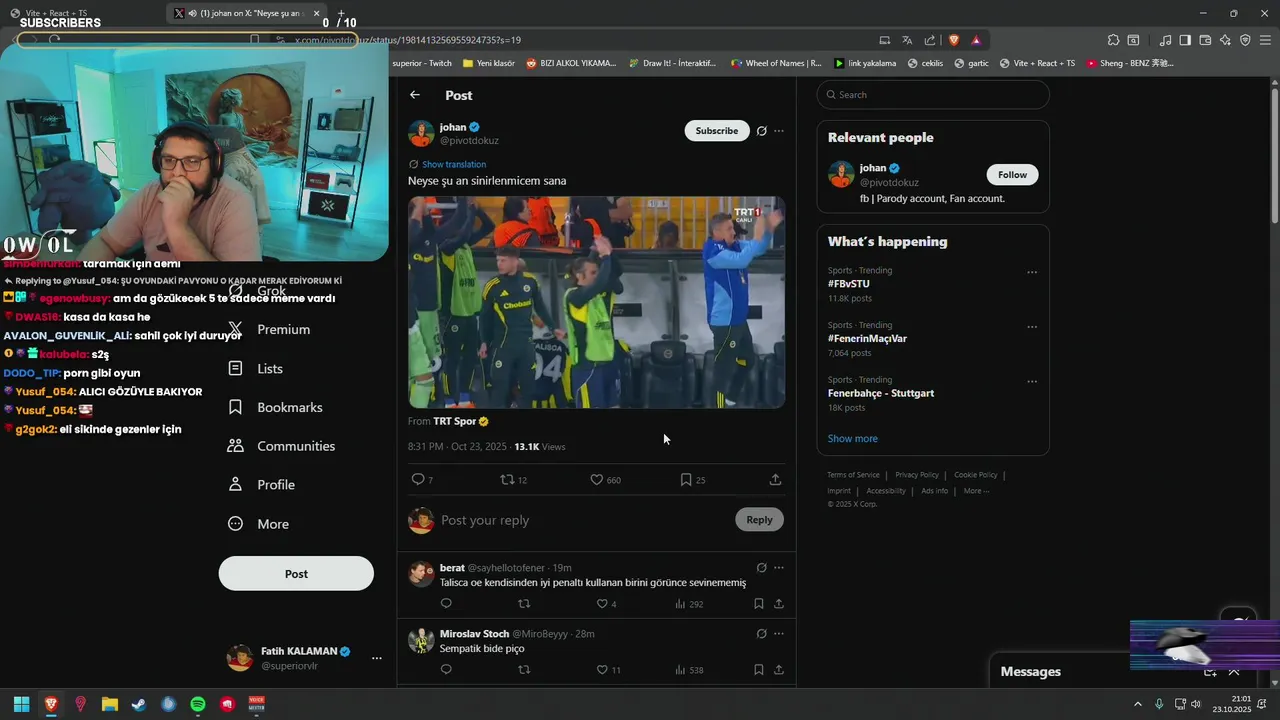1280x720 pixels.
Task: Open more options on Miroslav Stoch's comment
Action: click(x=779, y=634)
